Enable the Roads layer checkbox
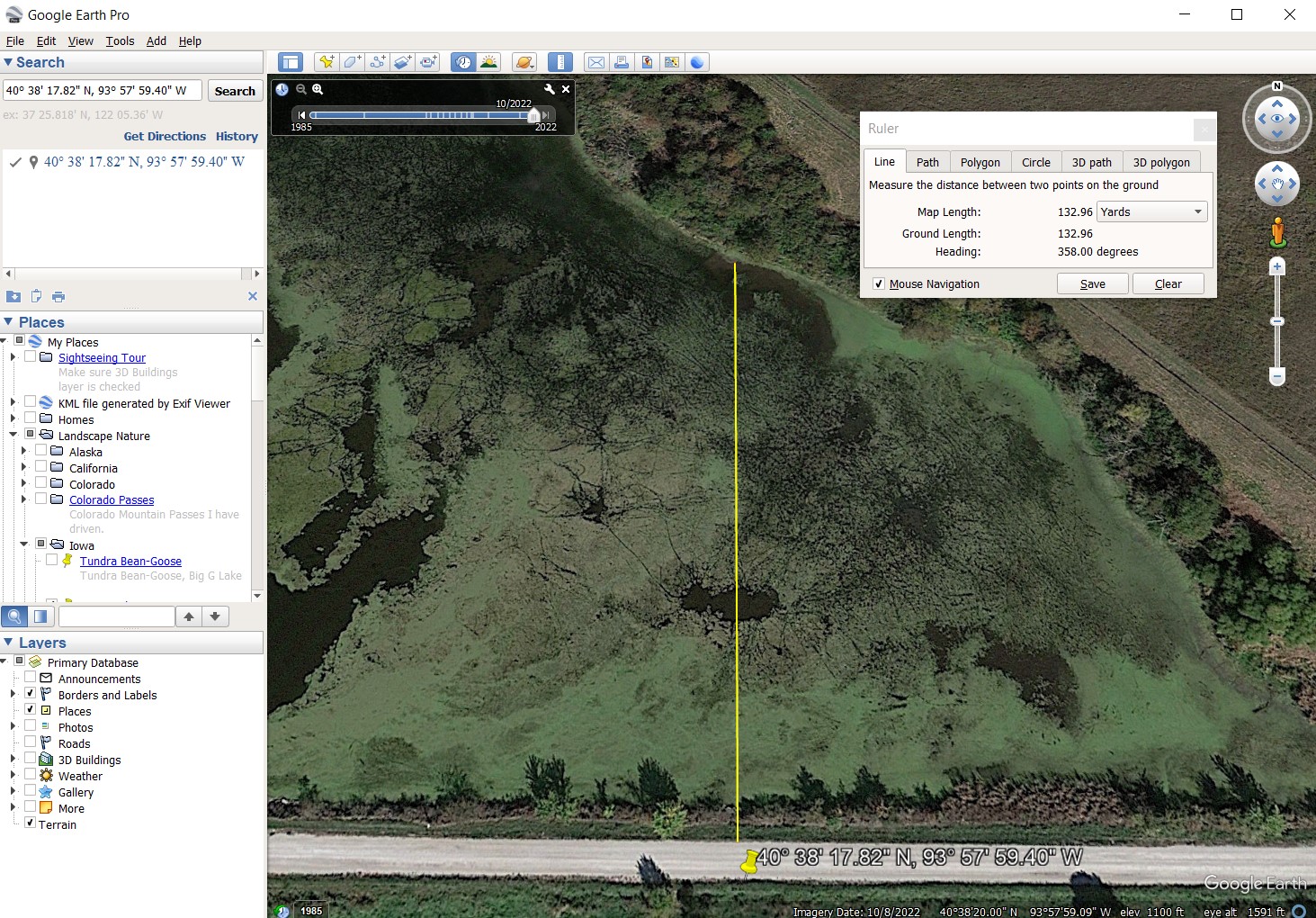This screenshot has width=1316, height=918. point(30,742)
